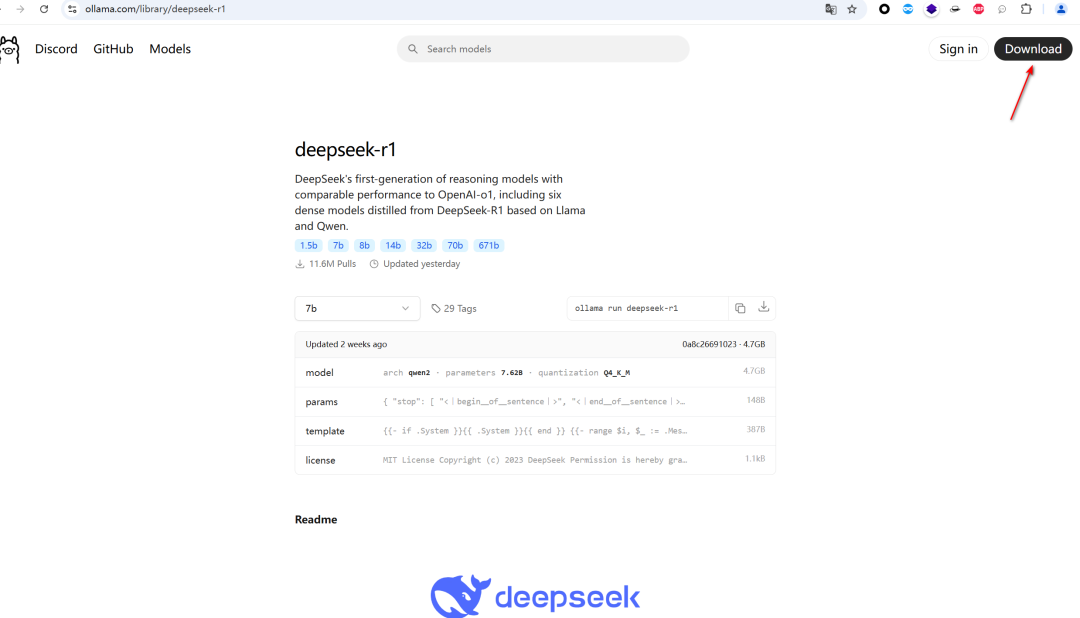Click the Ollama llama logo

[x=9, y=50]
